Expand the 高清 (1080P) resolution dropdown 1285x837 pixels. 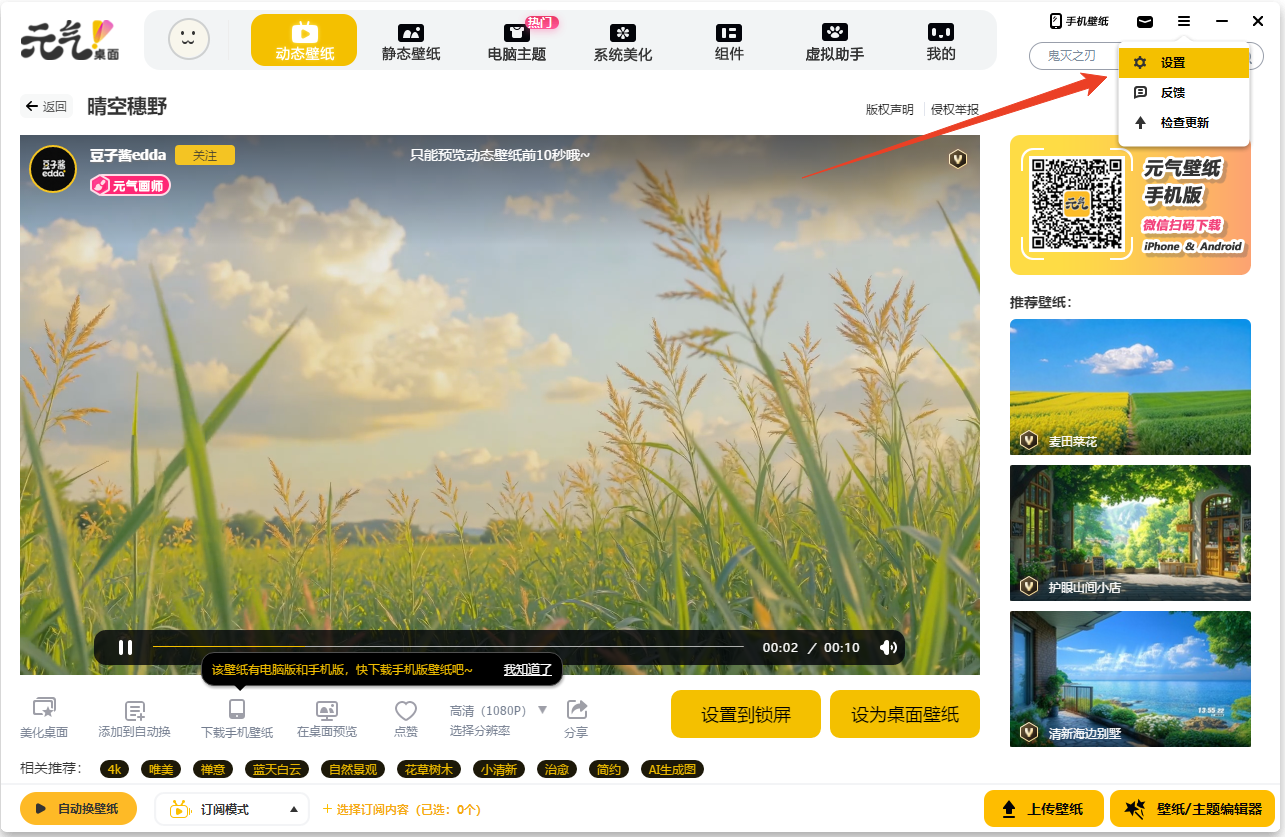(x=542, y=710)
